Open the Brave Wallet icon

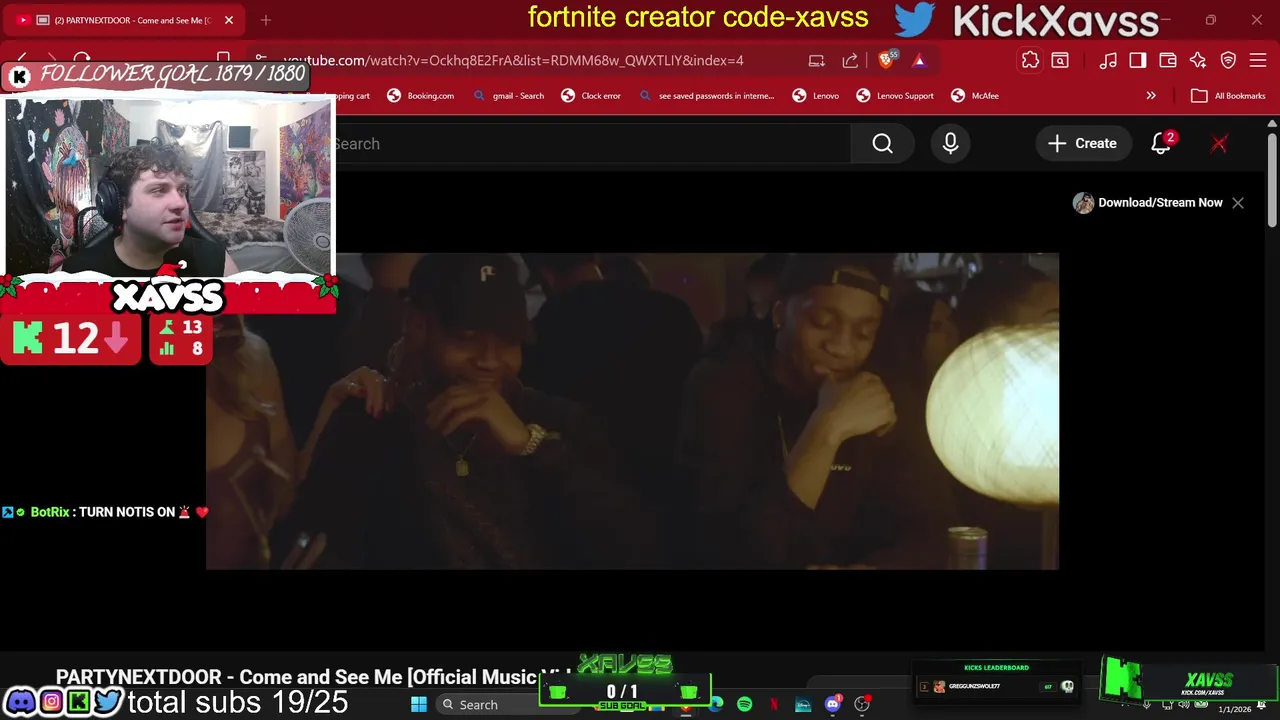(1168, 61)
